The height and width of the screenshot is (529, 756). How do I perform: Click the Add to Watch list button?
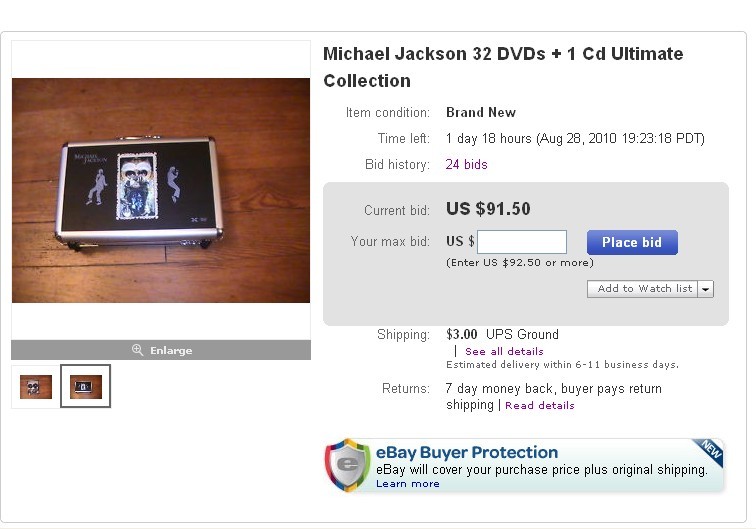[643, 289]
